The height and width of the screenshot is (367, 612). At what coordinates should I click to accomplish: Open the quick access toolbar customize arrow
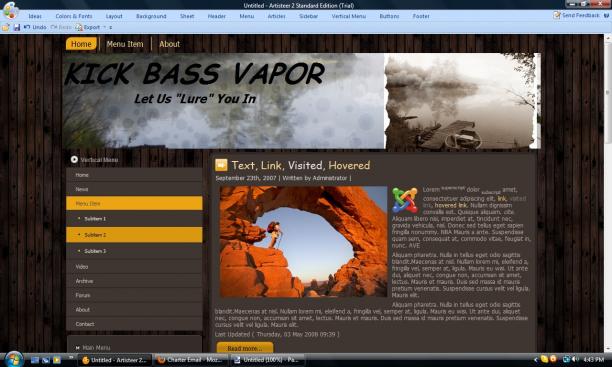[110, 27]
